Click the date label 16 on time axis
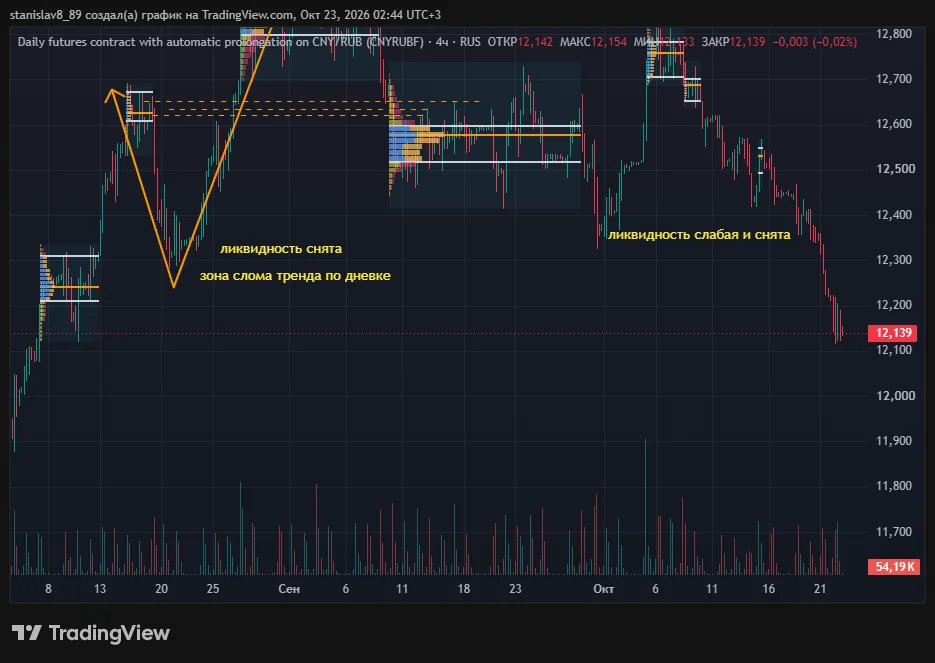 pyautogui.click(x=769, y=589)
